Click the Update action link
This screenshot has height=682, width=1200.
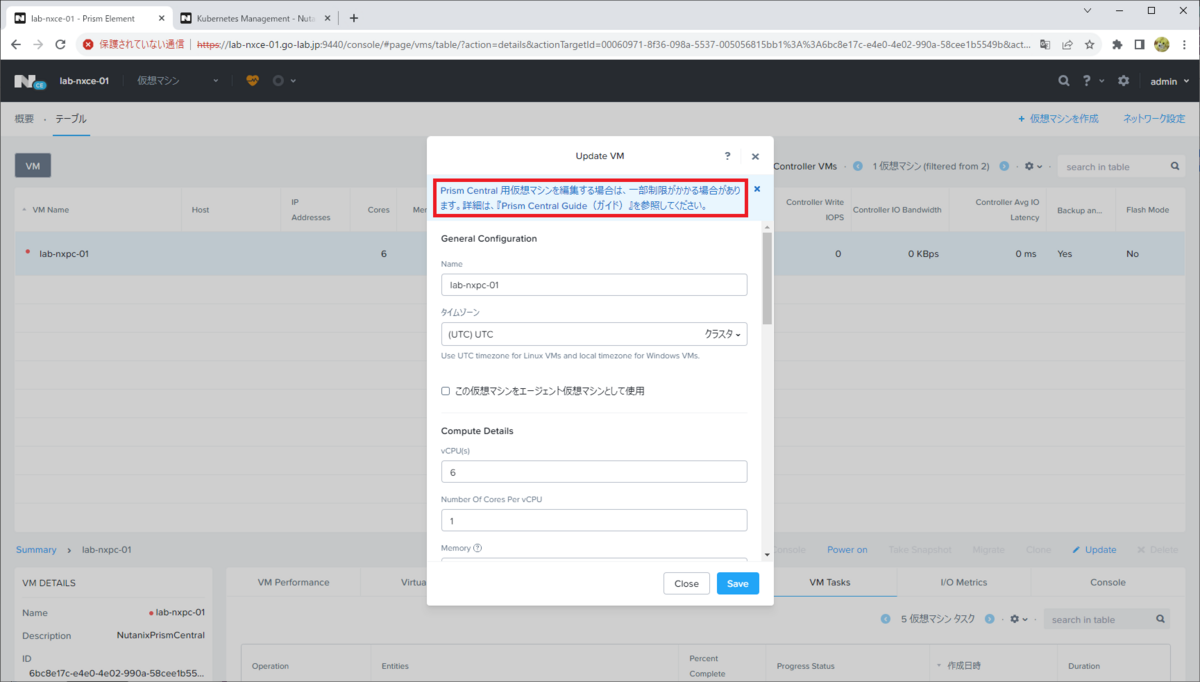[x=1094, y=550]
